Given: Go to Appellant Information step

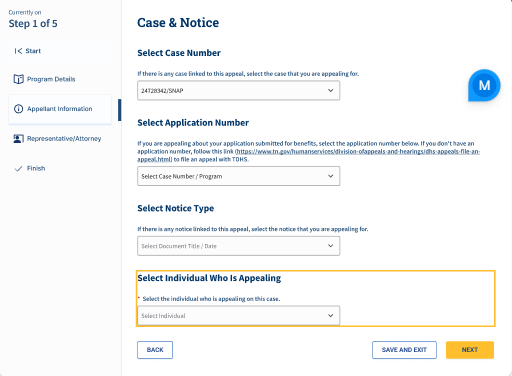Looking at the screenshot, I should (x=60, y=109).
